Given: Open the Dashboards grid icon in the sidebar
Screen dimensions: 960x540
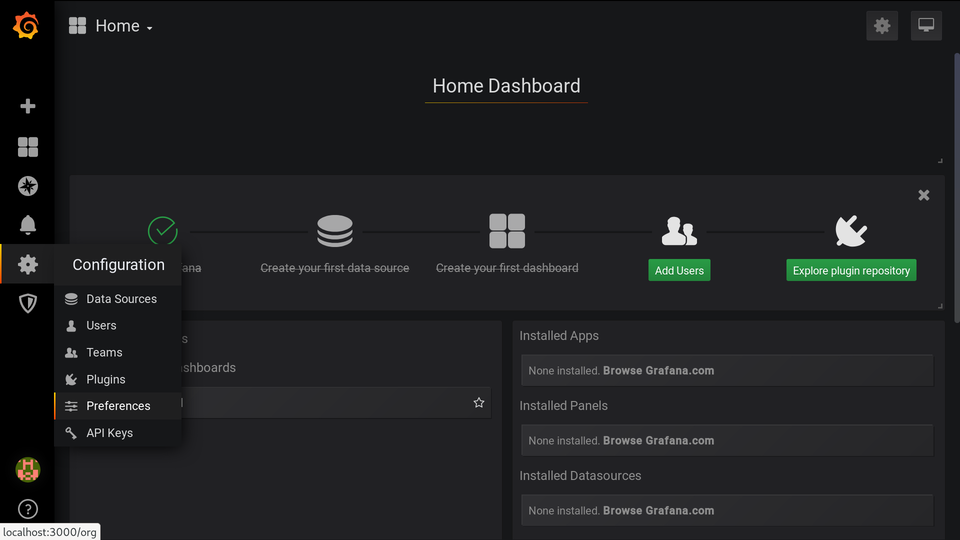Looking at the screenshot, I should click(28, 147).
